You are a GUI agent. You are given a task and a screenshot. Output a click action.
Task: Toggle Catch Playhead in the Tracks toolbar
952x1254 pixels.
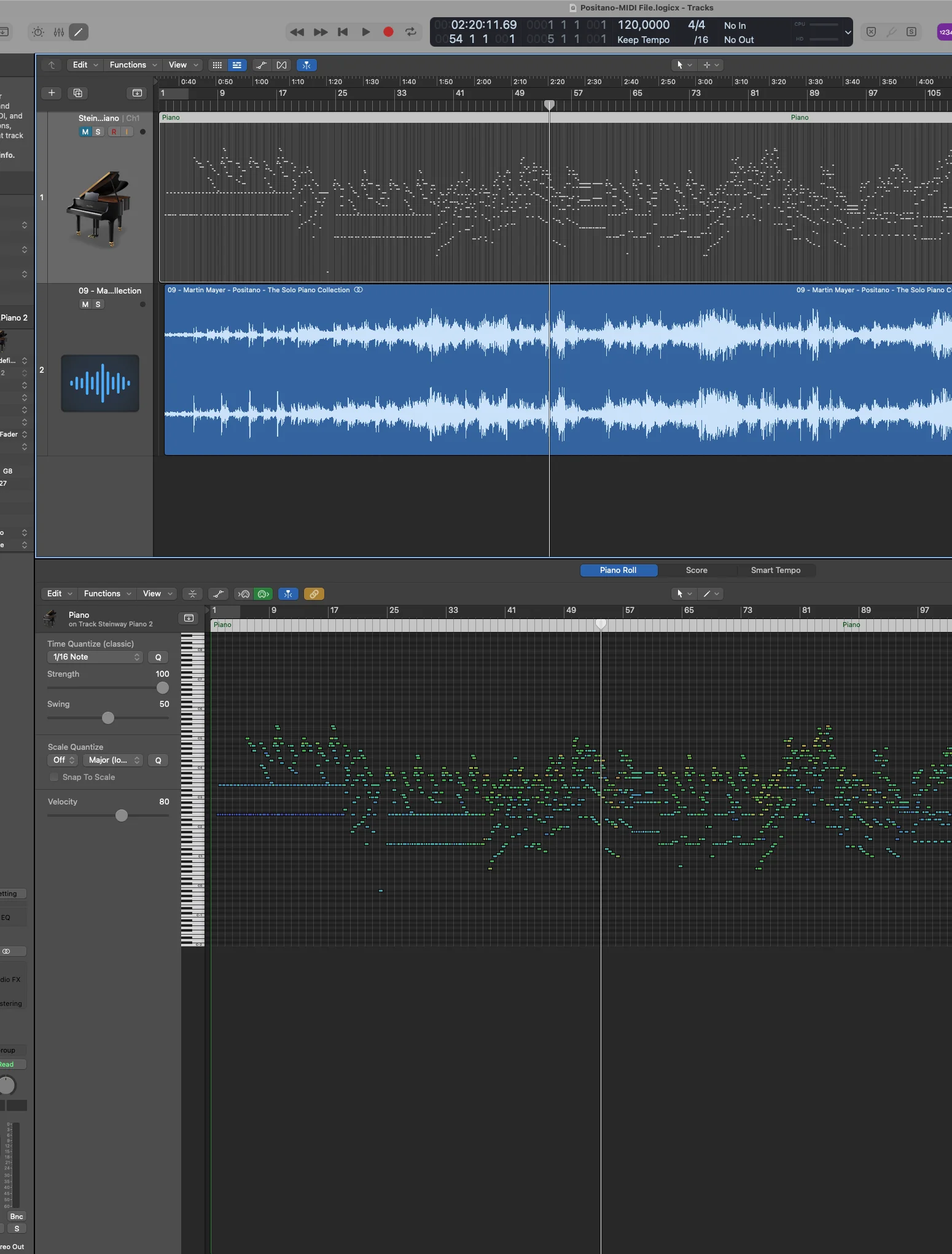pyautogui.click(x=306, y=65)
